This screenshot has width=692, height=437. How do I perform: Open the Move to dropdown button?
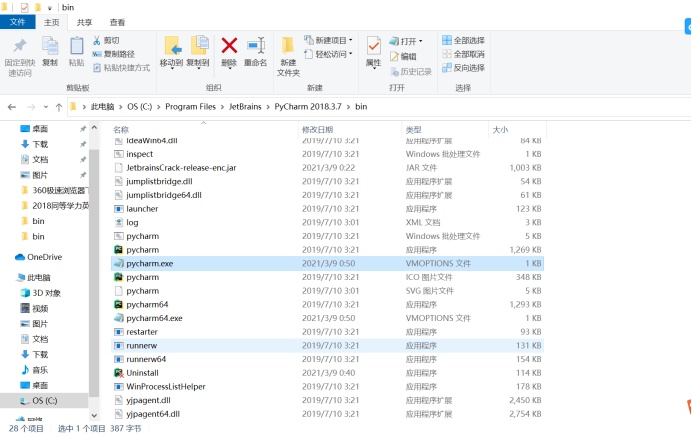(x=171, y=52)
